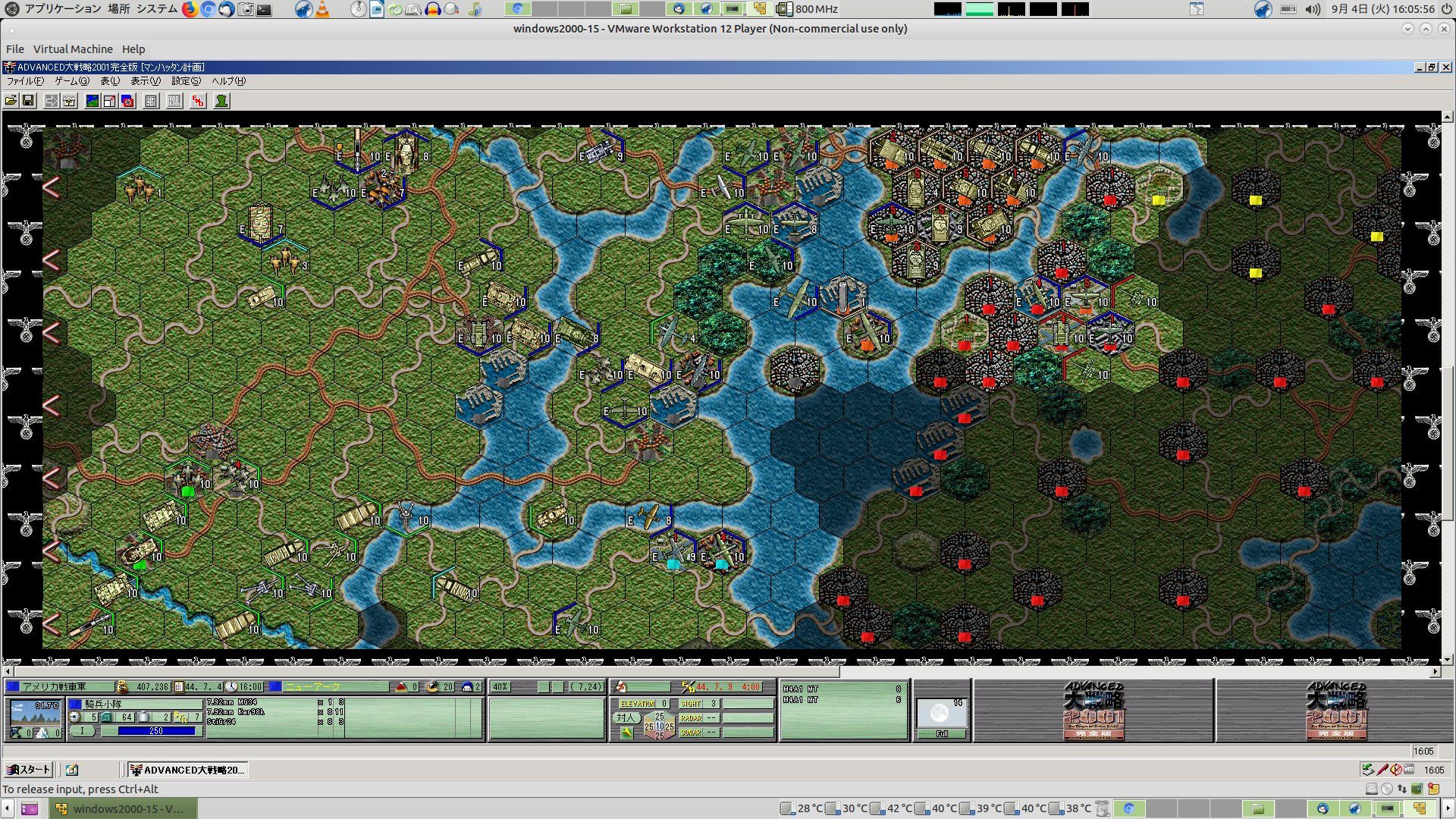Click the moon phase thumbnail

click(x=941, y=714)
